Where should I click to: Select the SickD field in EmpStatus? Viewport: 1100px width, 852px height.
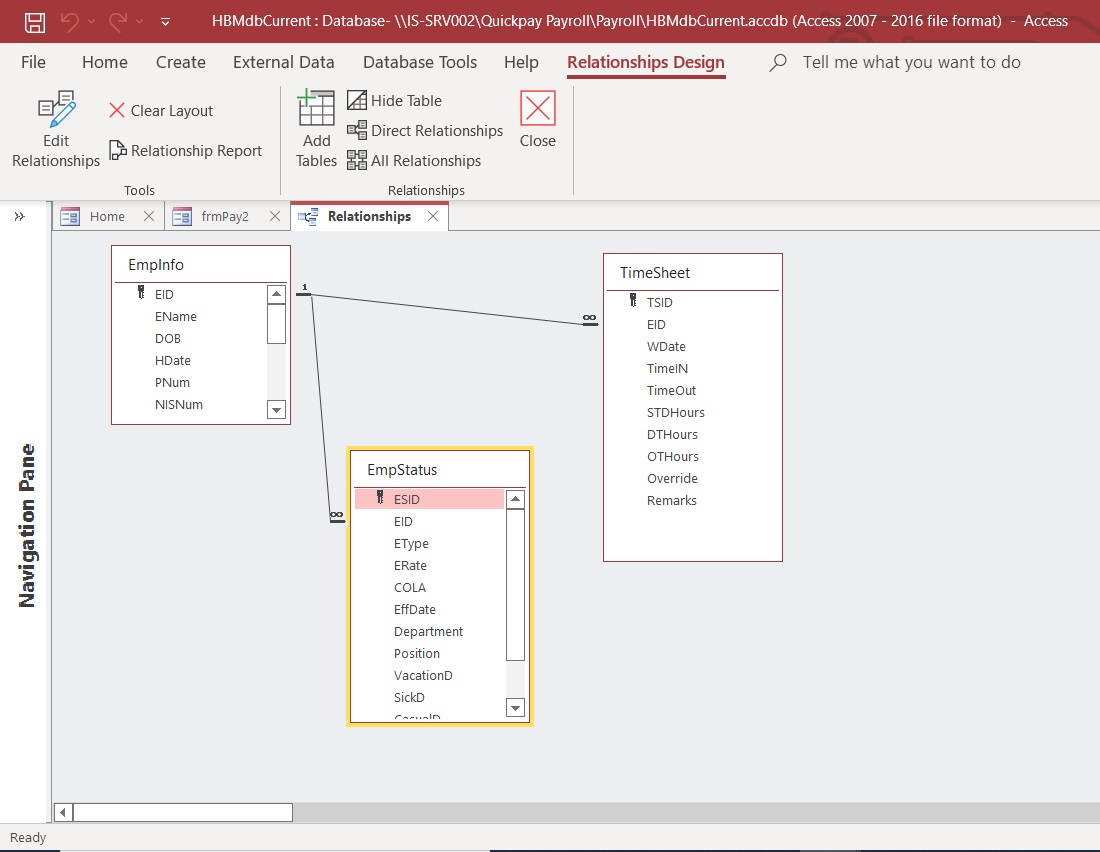409,698
